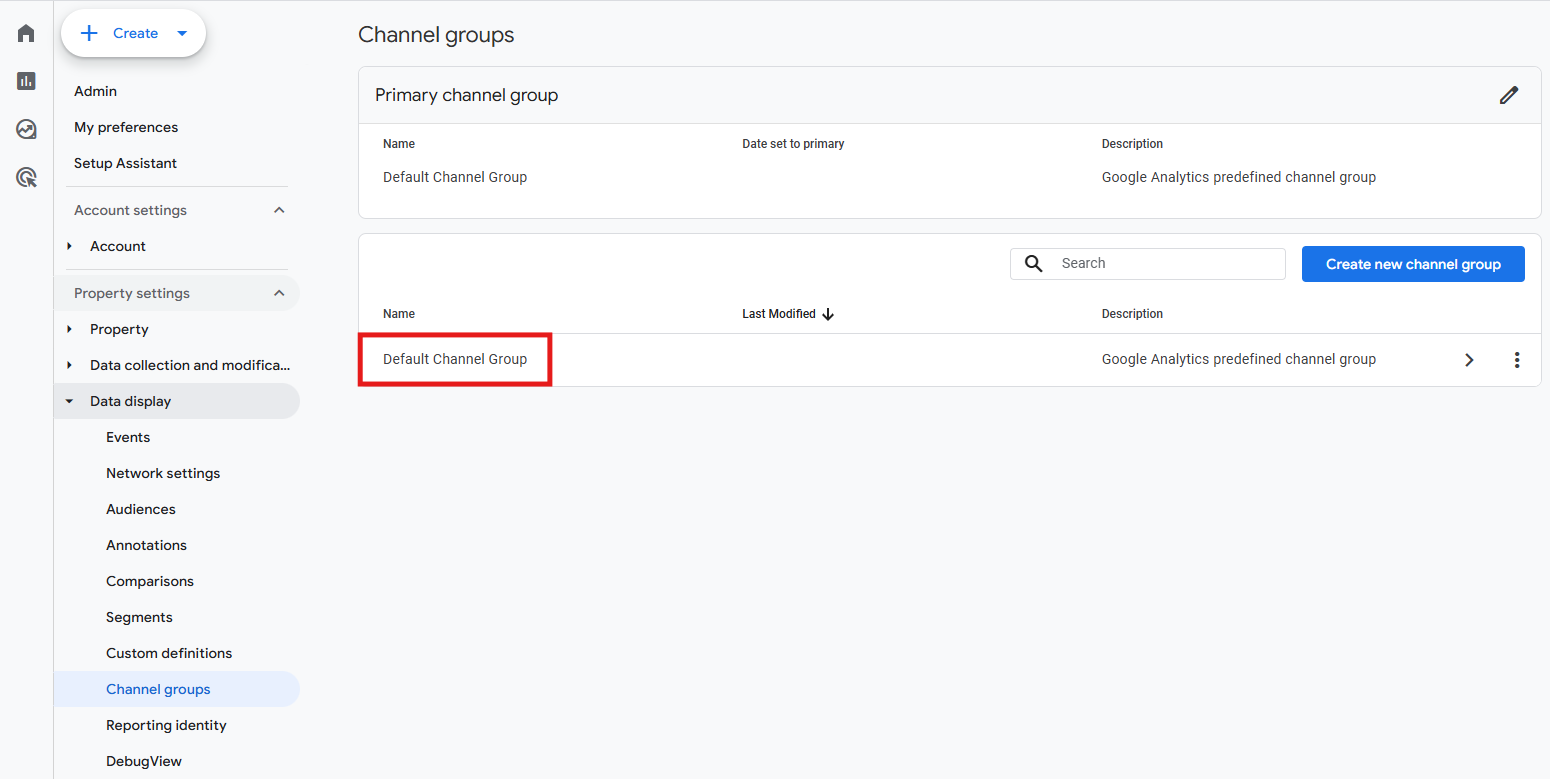Click the Primary channel group heading
This screenshot has width=1550, height=779.
coord(467,95)
